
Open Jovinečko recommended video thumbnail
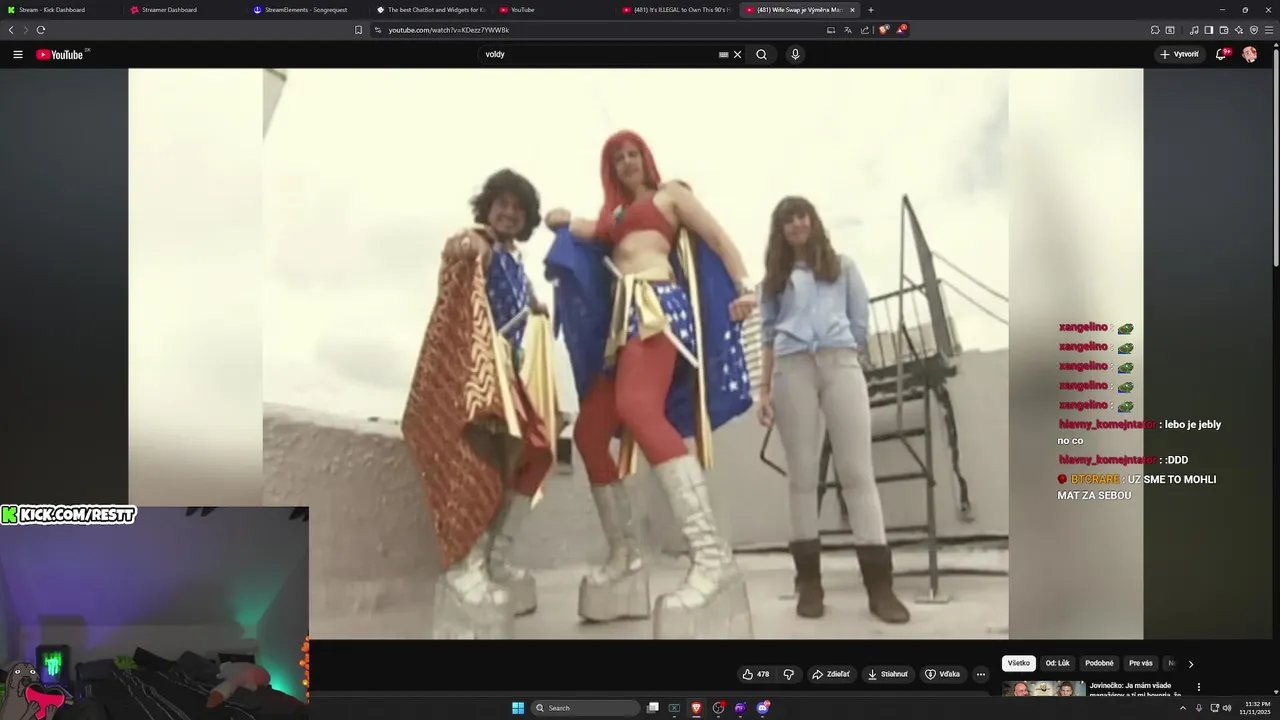[1043, 689]
